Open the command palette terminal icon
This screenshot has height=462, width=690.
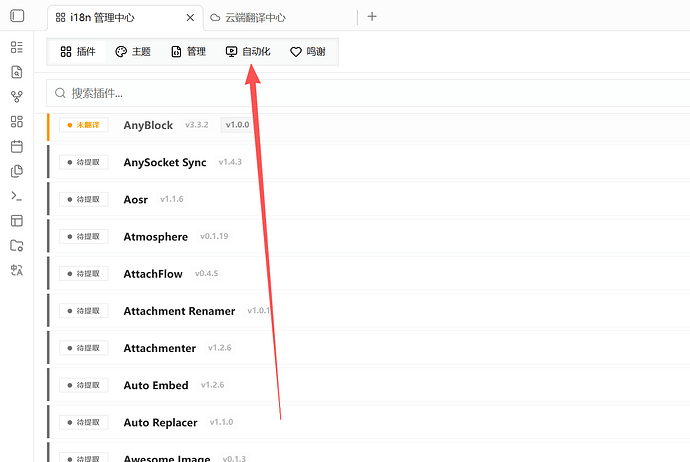(17, 196)
